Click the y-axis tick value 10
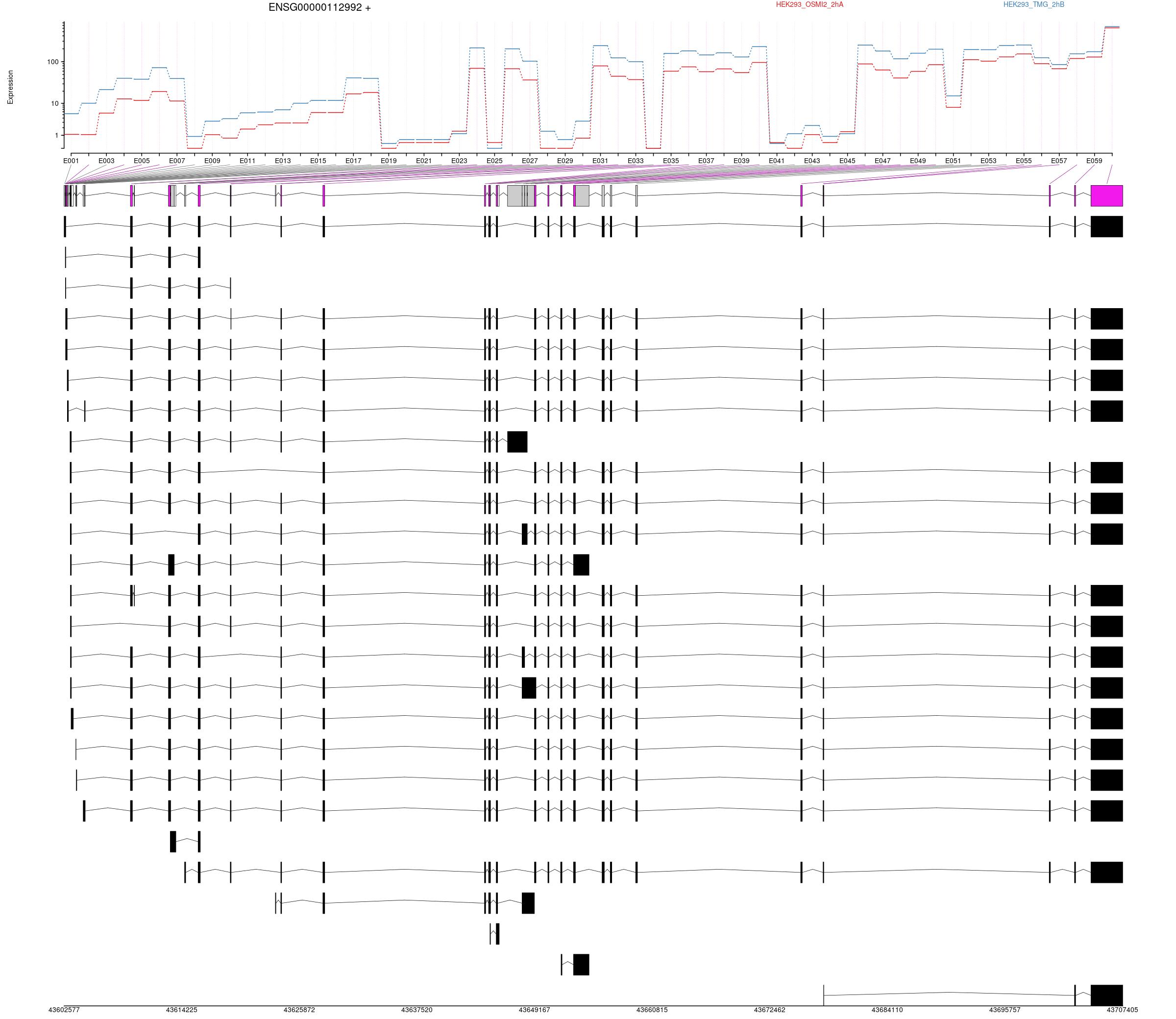1176x1019 pixels. [55, 103]
